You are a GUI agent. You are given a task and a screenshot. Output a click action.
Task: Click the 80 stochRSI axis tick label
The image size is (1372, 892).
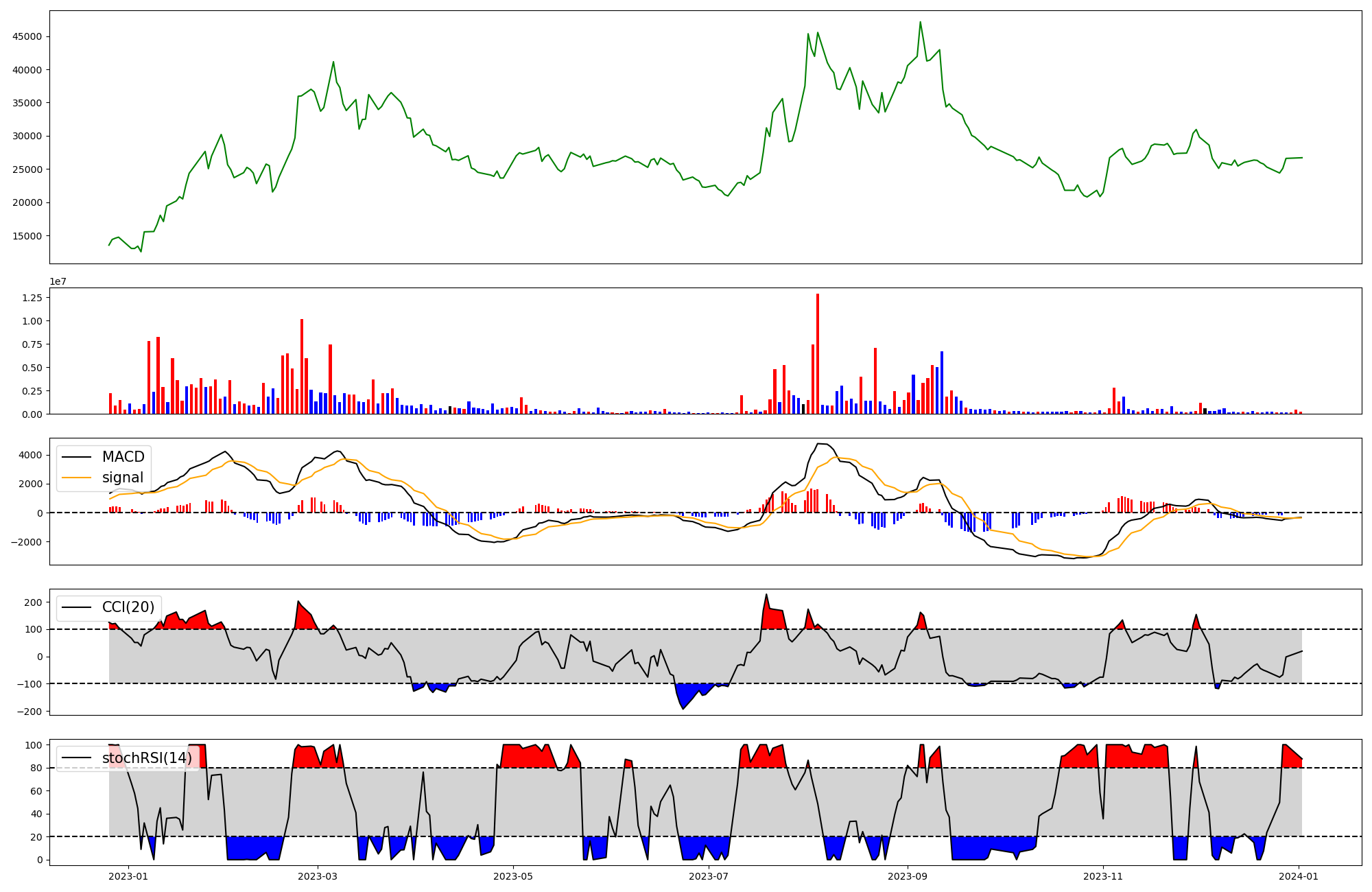click(x=36, y=768)
